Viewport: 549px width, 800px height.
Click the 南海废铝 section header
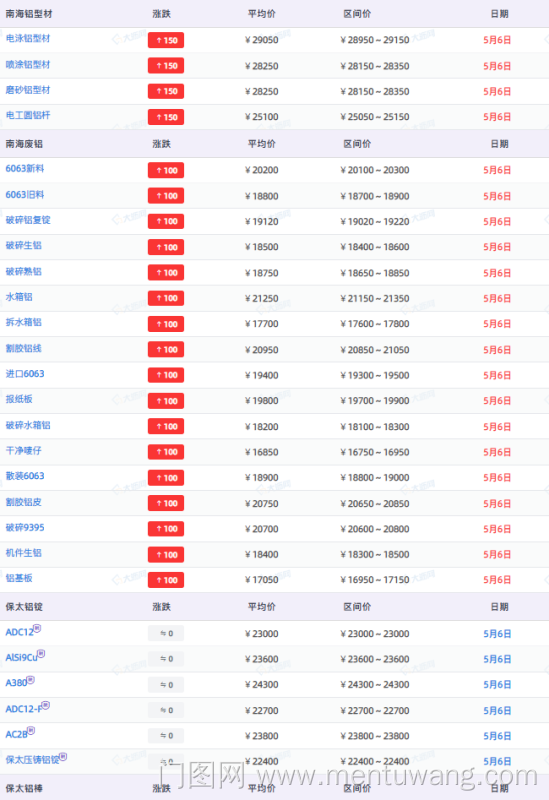(24, 144)
